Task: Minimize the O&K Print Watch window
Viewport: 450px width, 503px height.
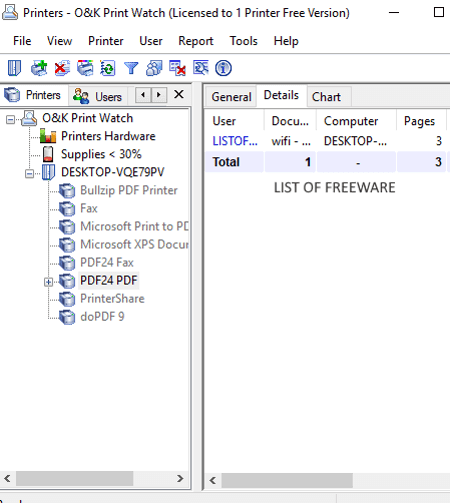Action: pos(394,13)
